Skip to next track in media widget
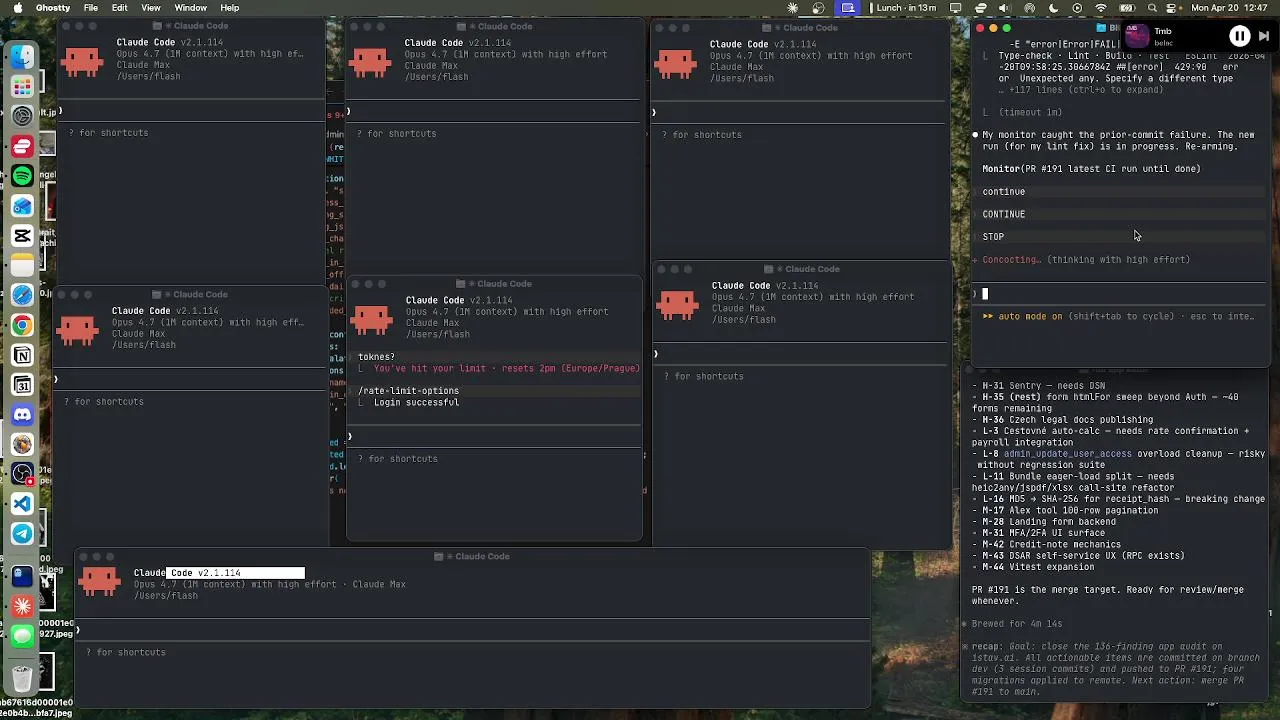This screenshot has height=720, width=1280. point(1264,37)
